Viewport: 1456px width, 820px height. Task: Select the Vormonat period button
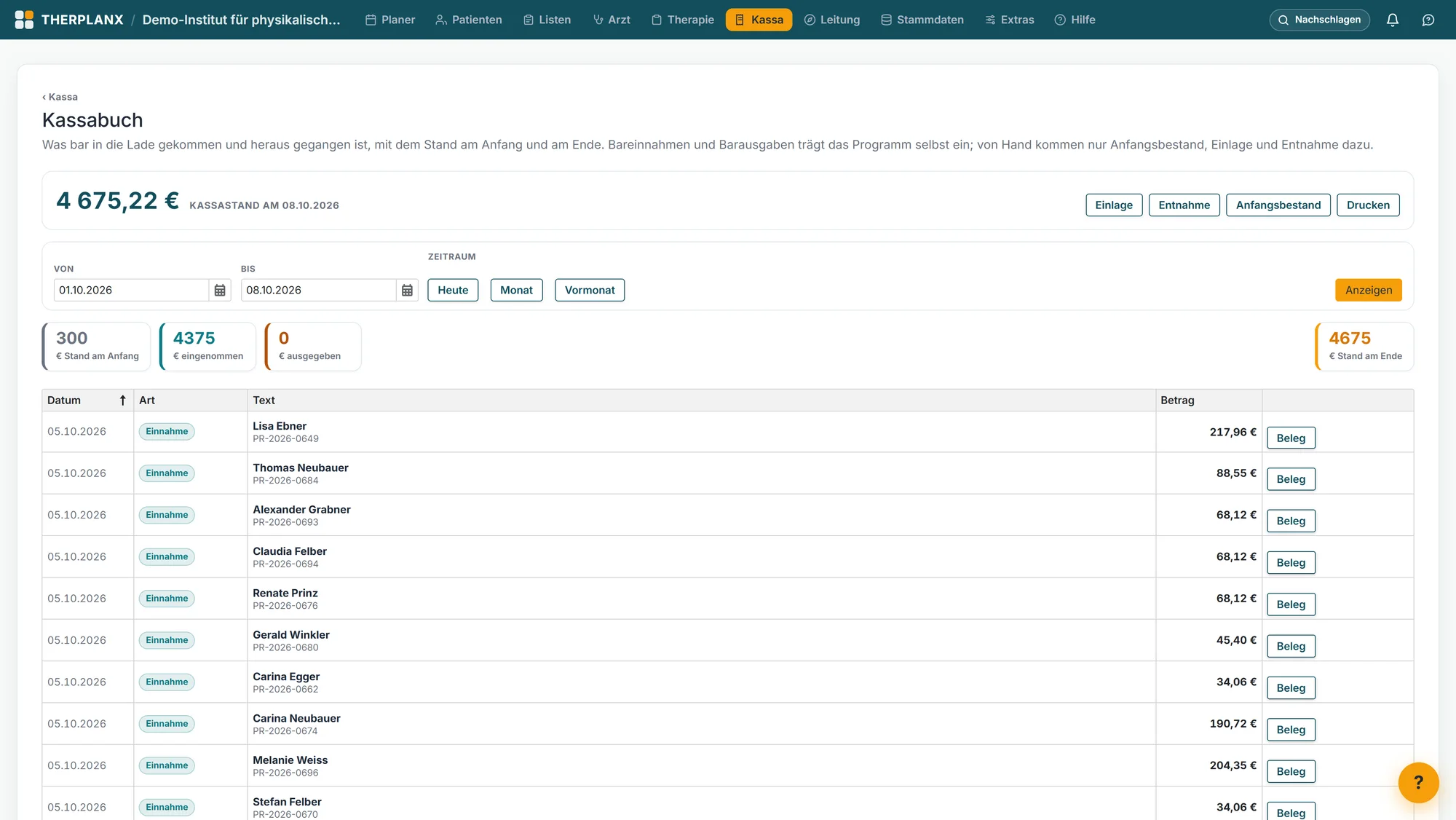point(590,290)
